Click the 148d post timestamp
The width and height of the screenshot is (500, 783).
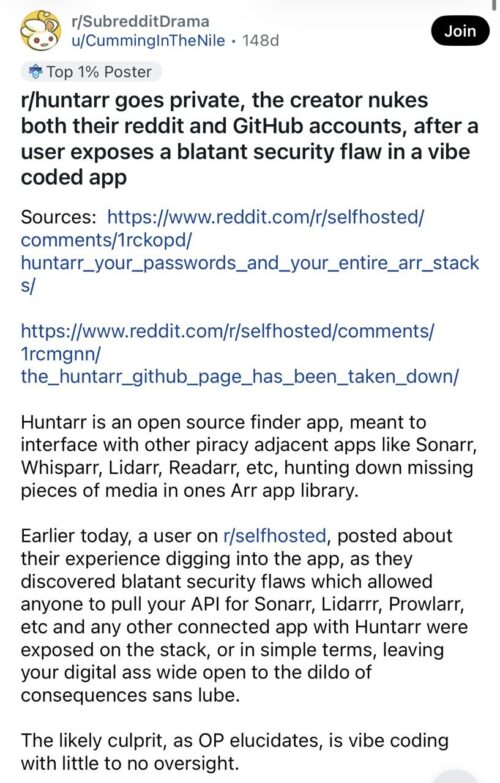click(260, 40)
